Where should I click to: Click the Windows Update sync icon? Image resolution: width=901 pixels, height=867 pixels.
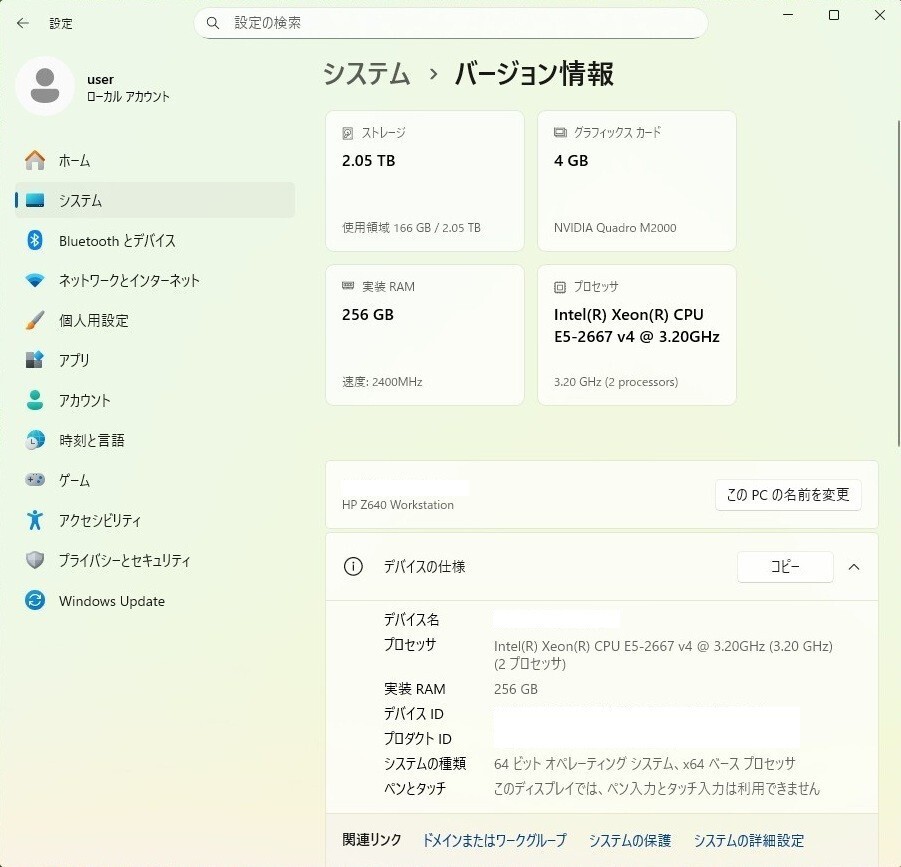[35, 601]
